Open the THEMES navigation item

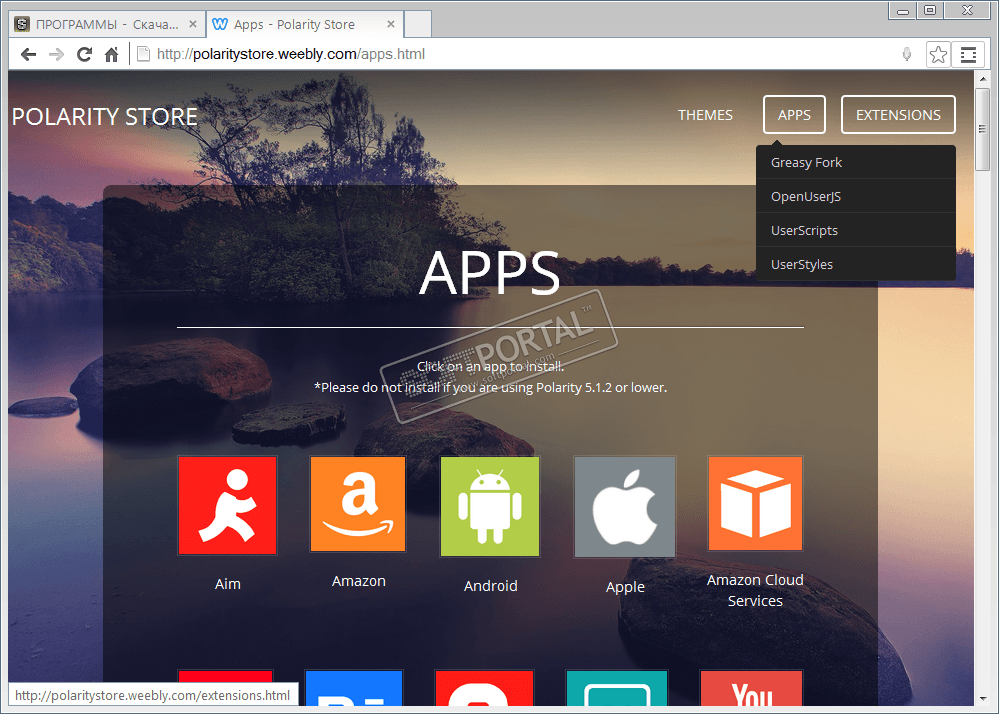[x=705, y=115]
